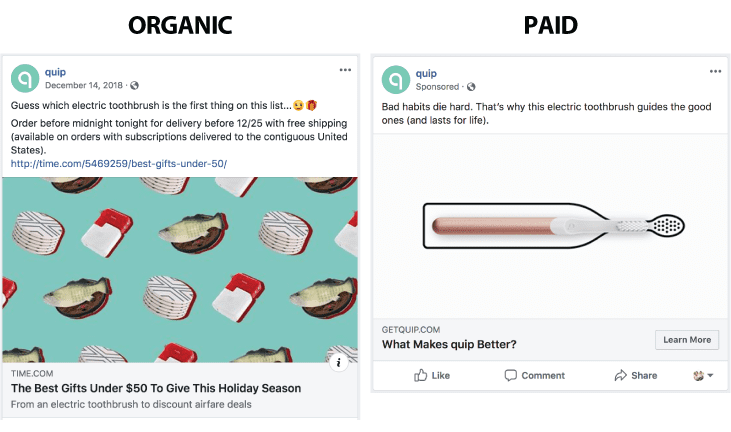The image size is (731, 432).
Task: Open the three-dot options menu on the organic post
Action: click(345, 70)
